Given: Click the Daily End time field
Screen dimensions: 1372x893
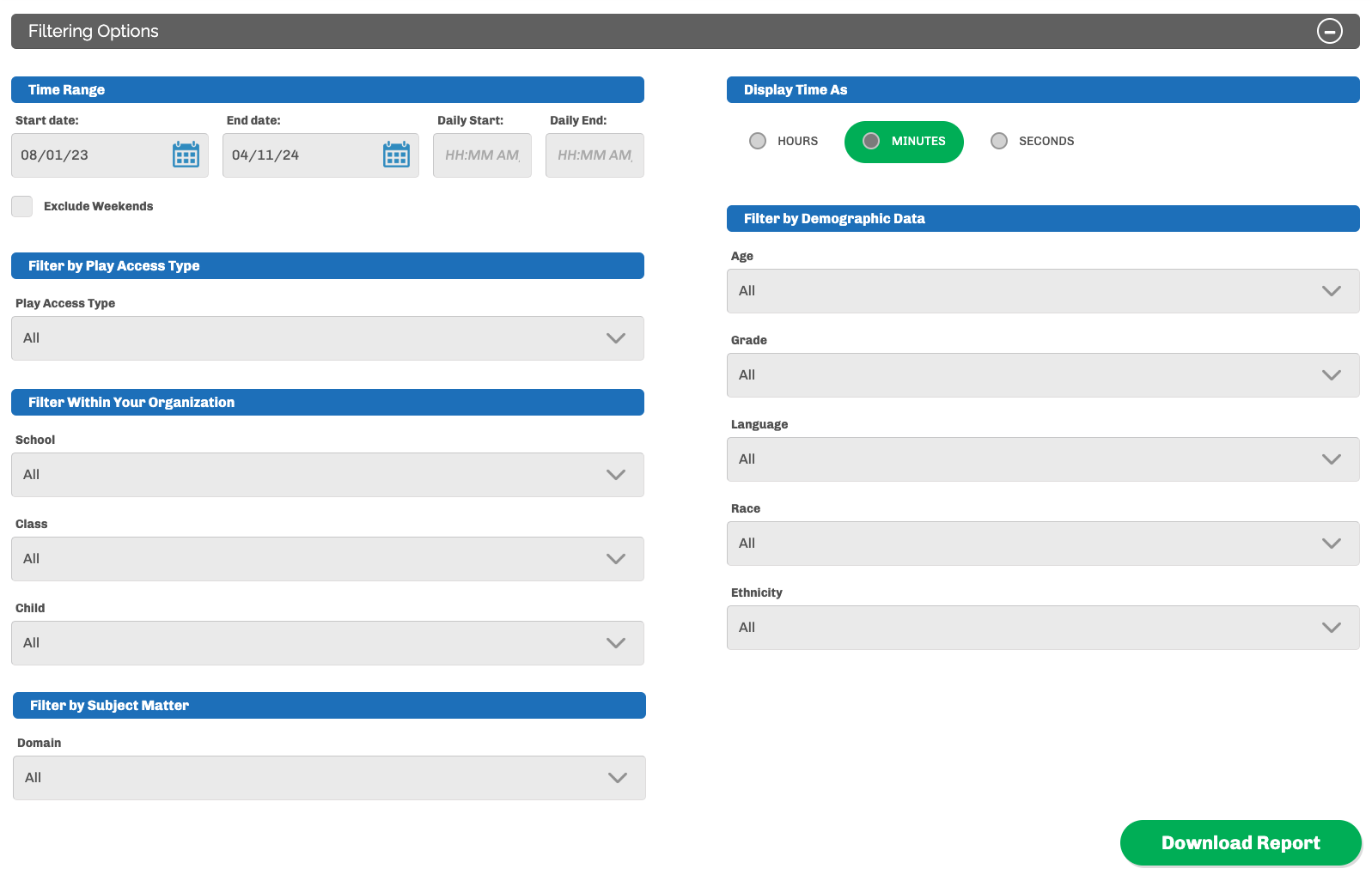Looking at the screenshot, I should 595,155.
